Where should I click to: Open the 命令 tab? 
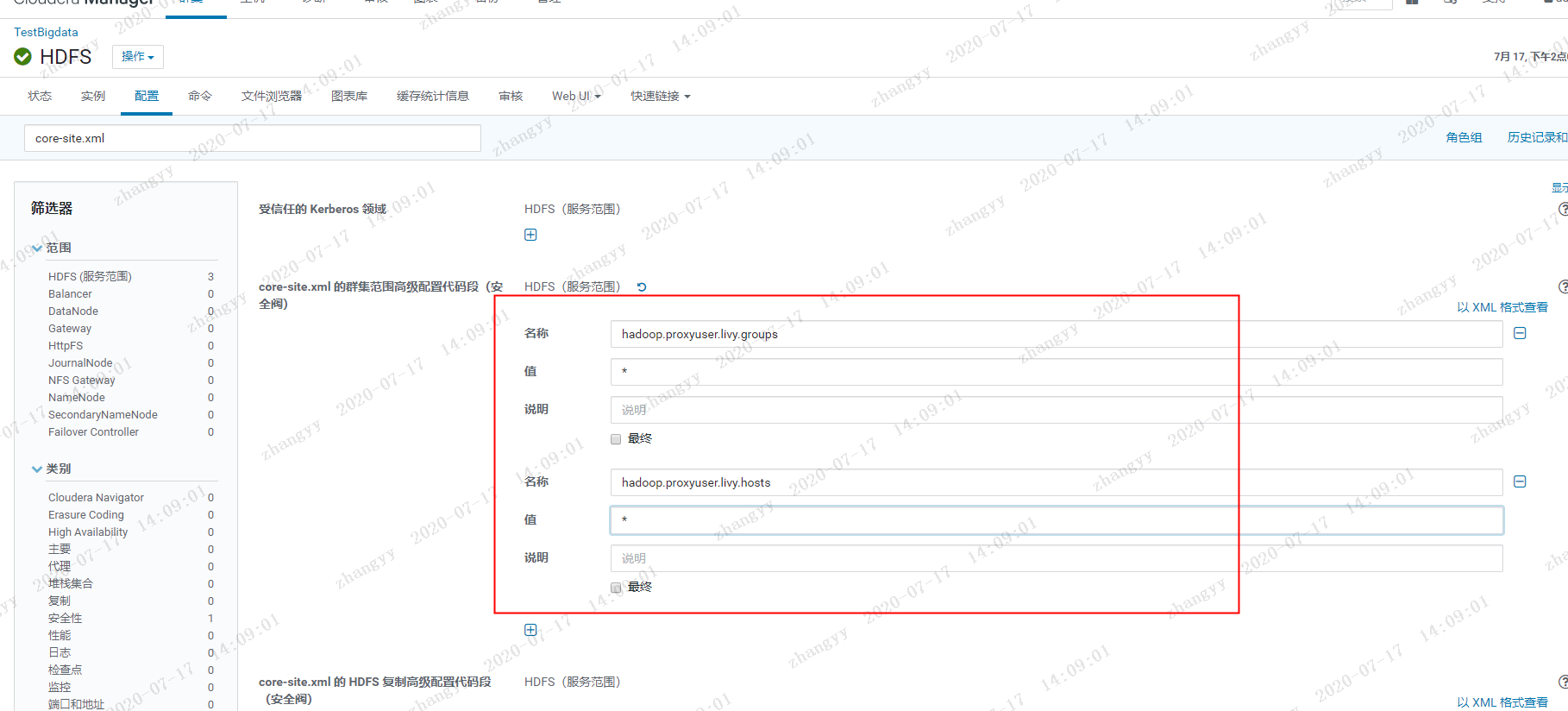coord(200,96)
